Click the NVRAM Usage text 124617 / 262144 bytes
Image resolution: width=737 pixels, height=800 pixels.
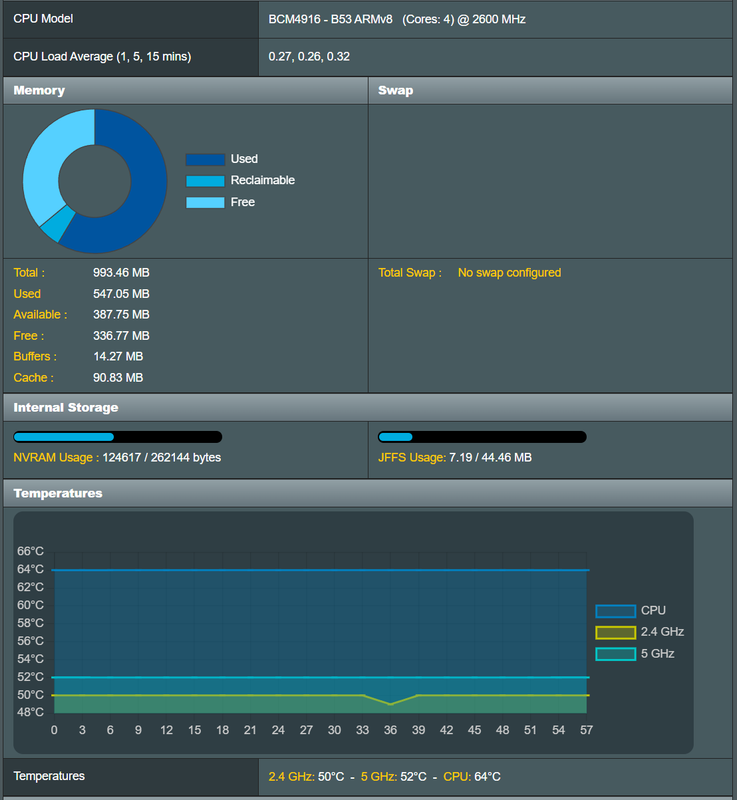click(x=162, y=458)
